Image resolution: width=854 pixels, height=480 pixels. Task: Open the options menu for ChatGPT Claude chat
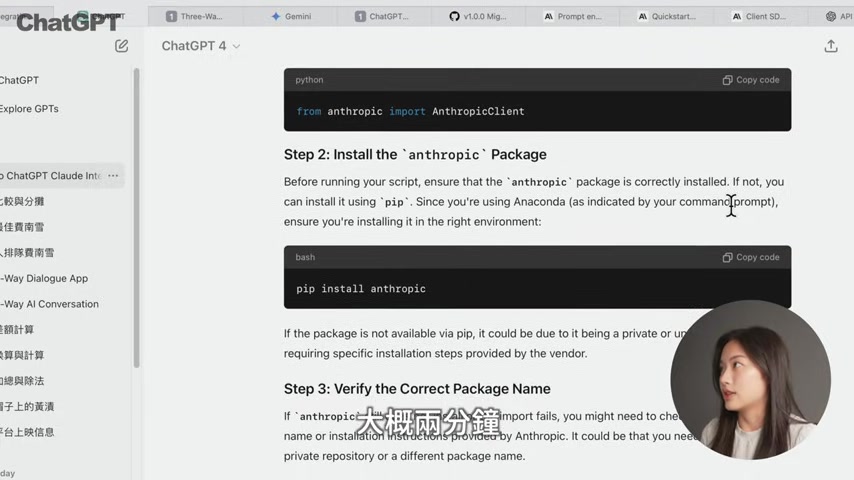coord(113,175)
